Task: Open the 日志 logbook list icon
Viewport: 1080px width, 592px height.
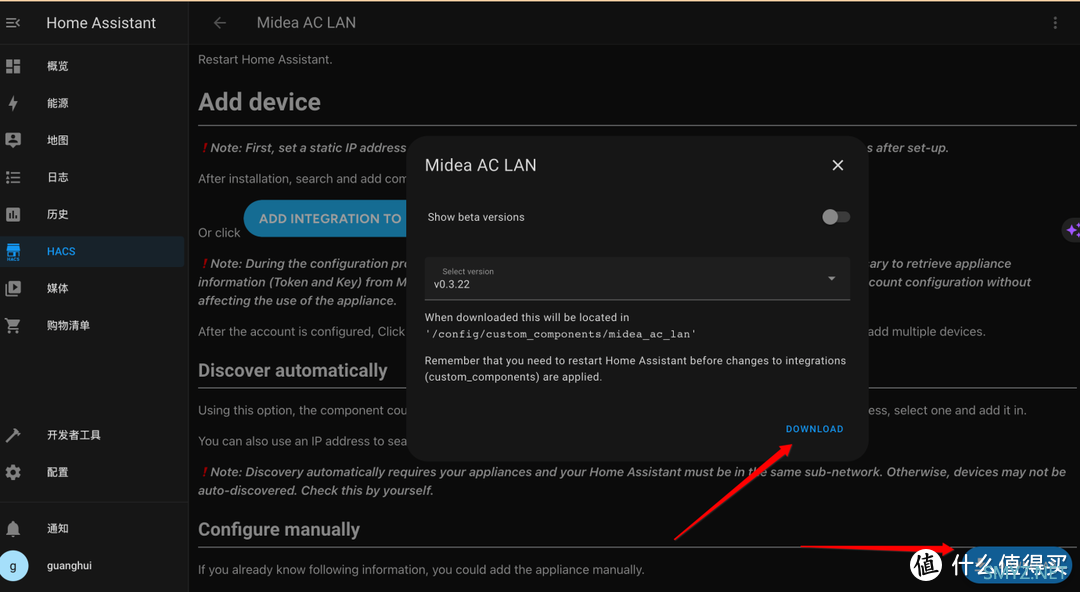Action: [x=13, y=177]
